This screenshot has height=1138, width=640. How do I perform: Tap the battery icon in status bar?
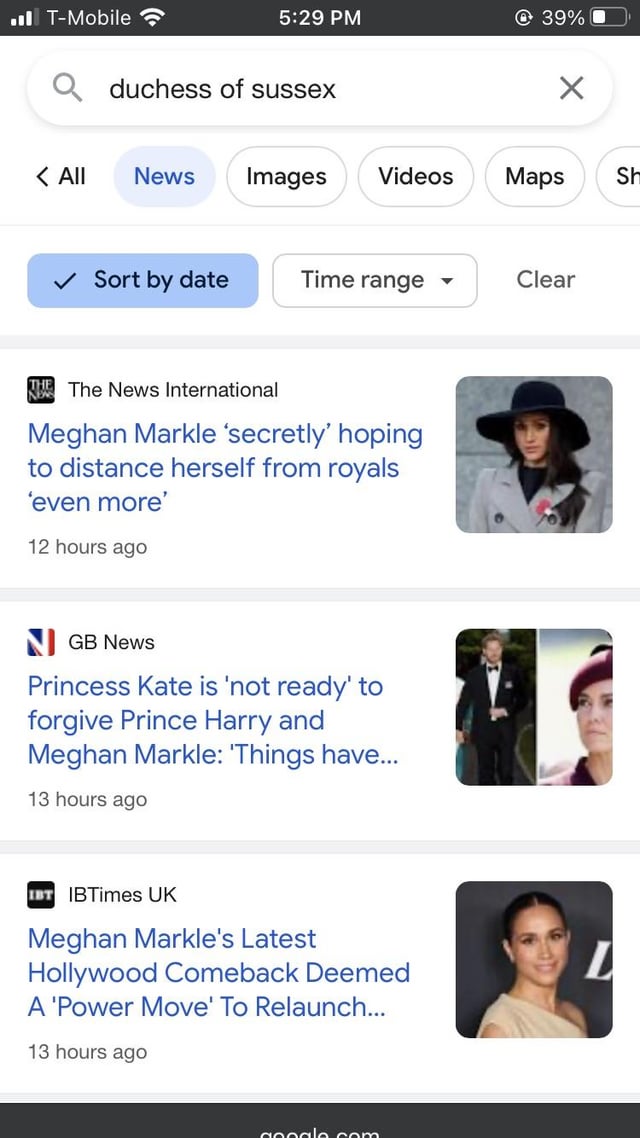[606, 17]
